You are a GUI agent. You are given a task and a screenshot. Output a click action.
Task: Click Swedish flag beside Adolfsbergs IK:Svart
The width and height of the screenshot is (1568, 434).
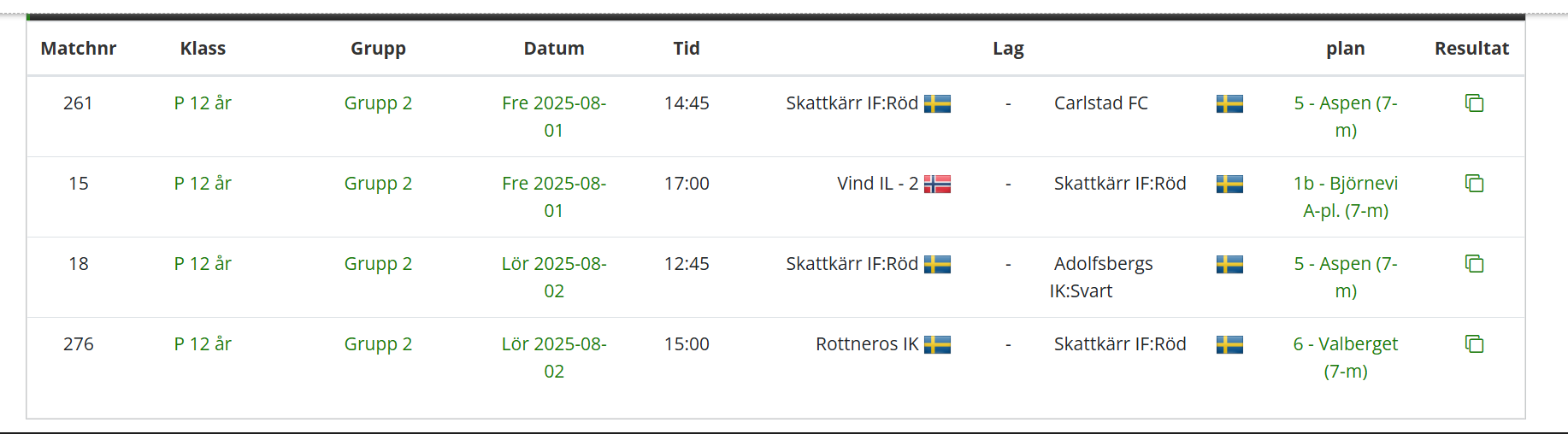[1229, 265]
